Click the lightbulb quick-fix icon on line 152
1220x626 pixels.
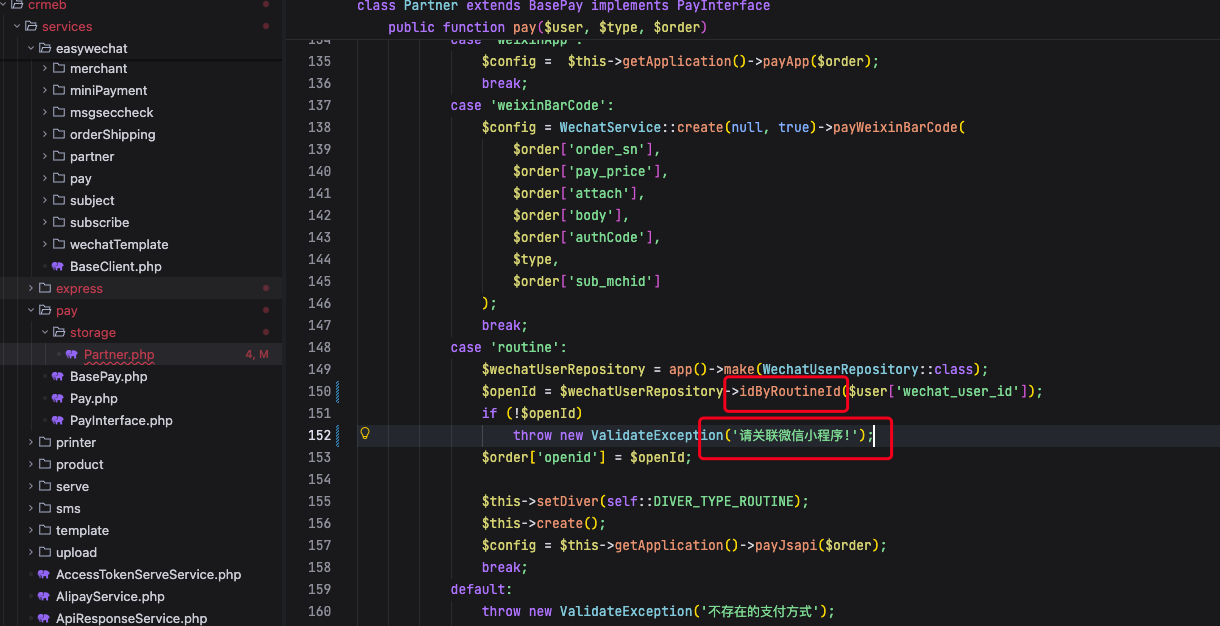click(x=365, y=434)
